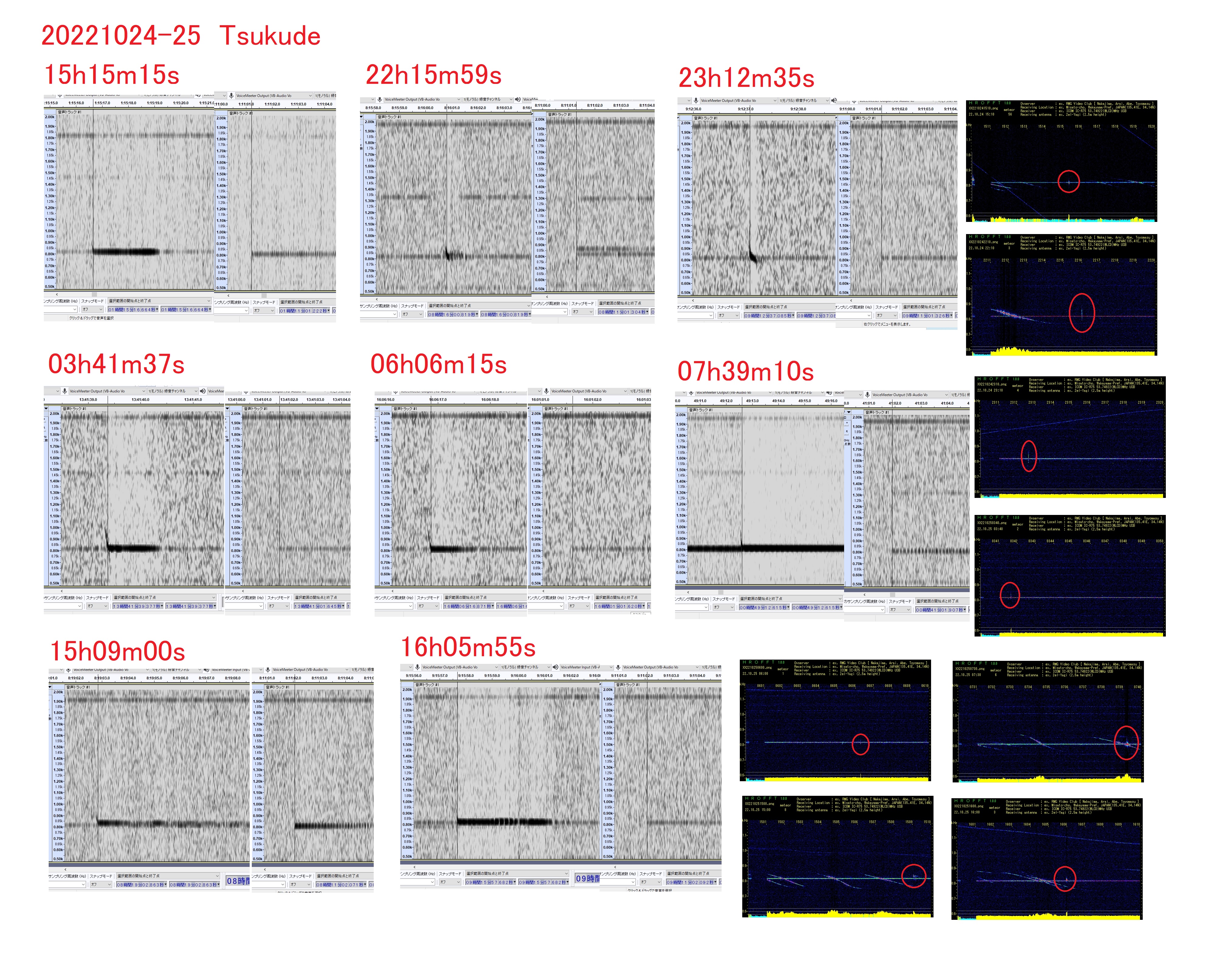Click 09時間15分57.682秒 start time field
The image size is (1209, 980).
tap(490, 882)
